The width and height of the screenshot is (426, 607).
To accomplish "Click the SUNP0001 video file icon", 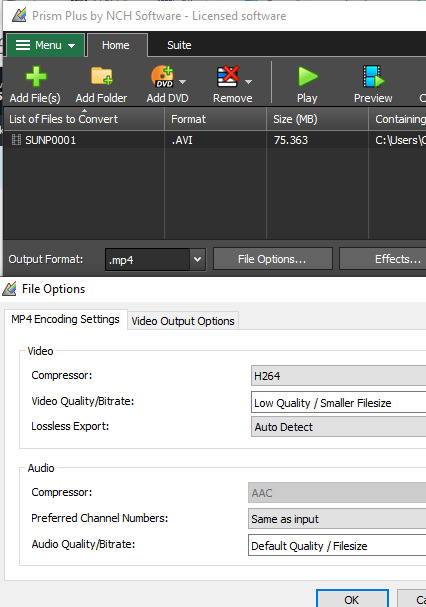I will tap(16, 140).
